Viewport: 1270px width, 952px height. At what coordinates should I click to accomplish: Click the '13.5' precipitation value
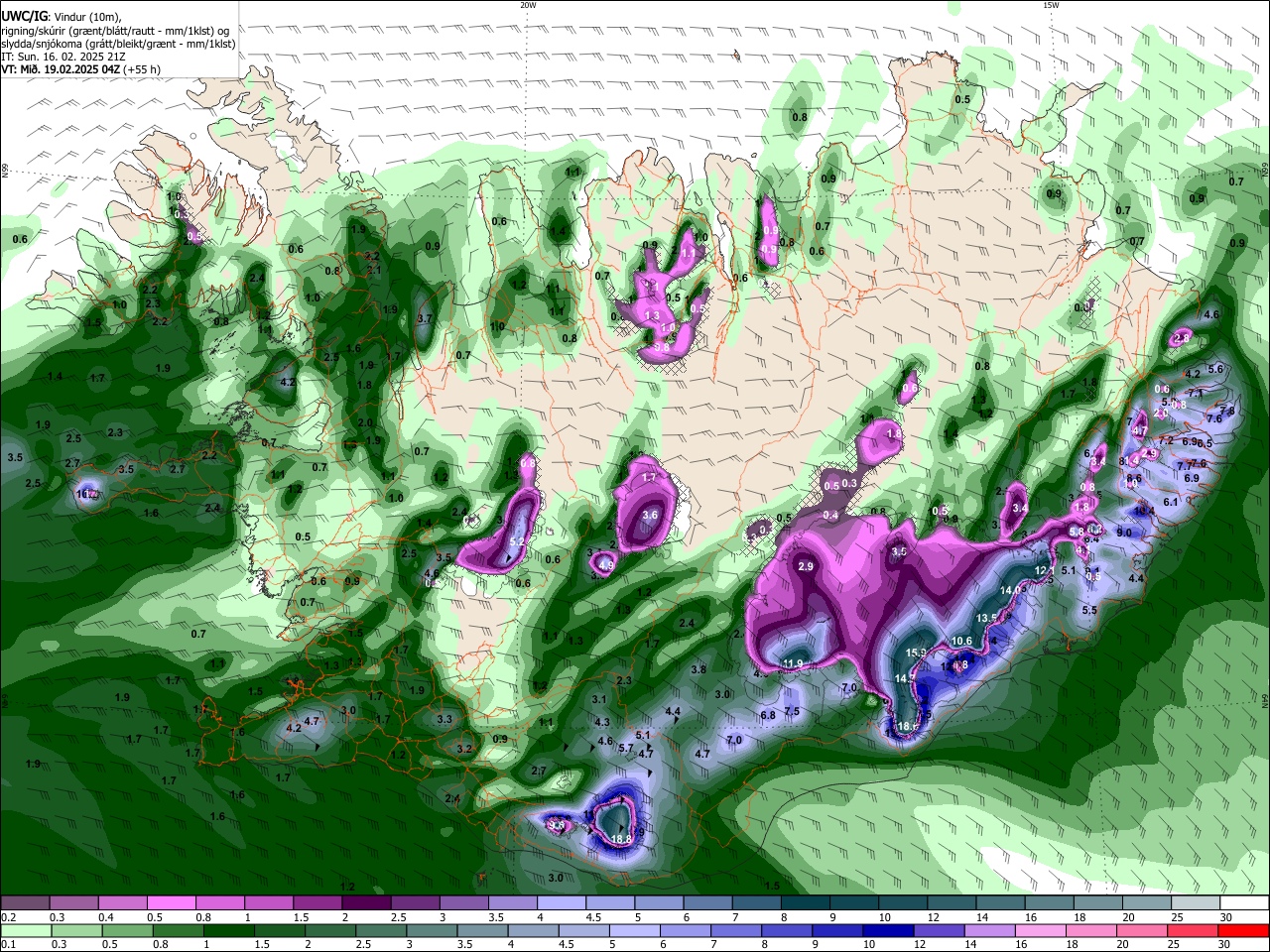(986, 617)
